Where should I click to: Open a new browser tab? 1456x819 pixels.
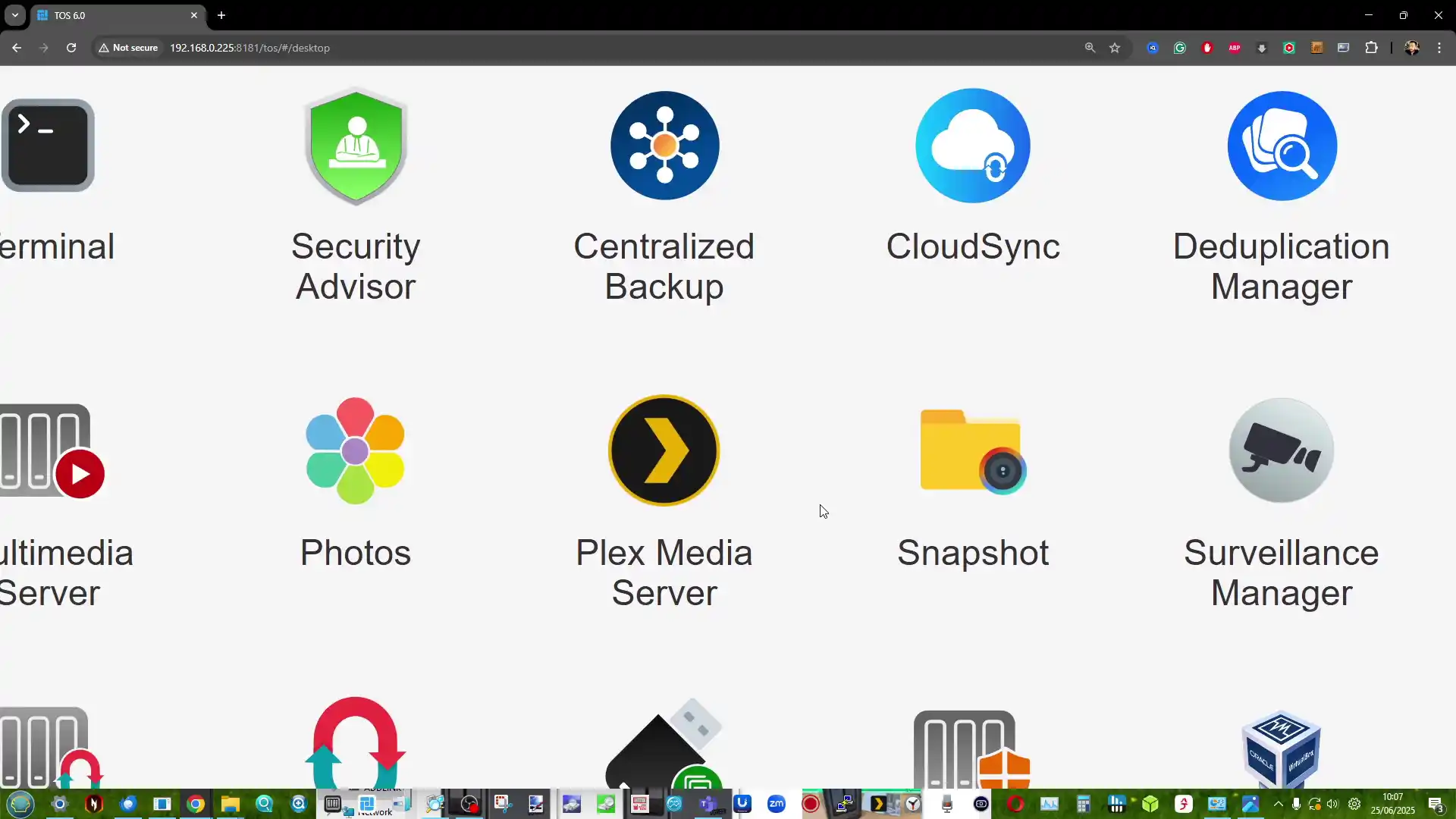click(221, 15)
